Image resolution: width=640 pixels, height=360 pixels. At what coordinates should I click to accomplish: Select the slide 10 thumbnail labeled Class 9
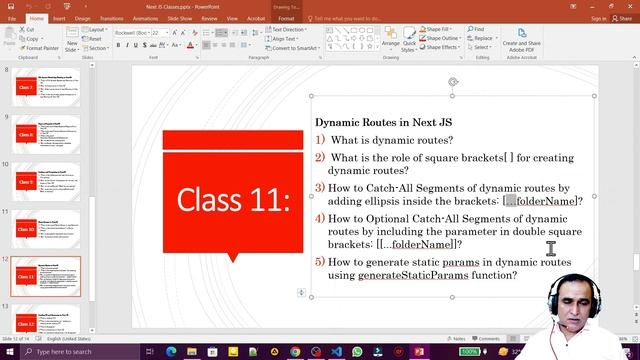pos(46,182)
